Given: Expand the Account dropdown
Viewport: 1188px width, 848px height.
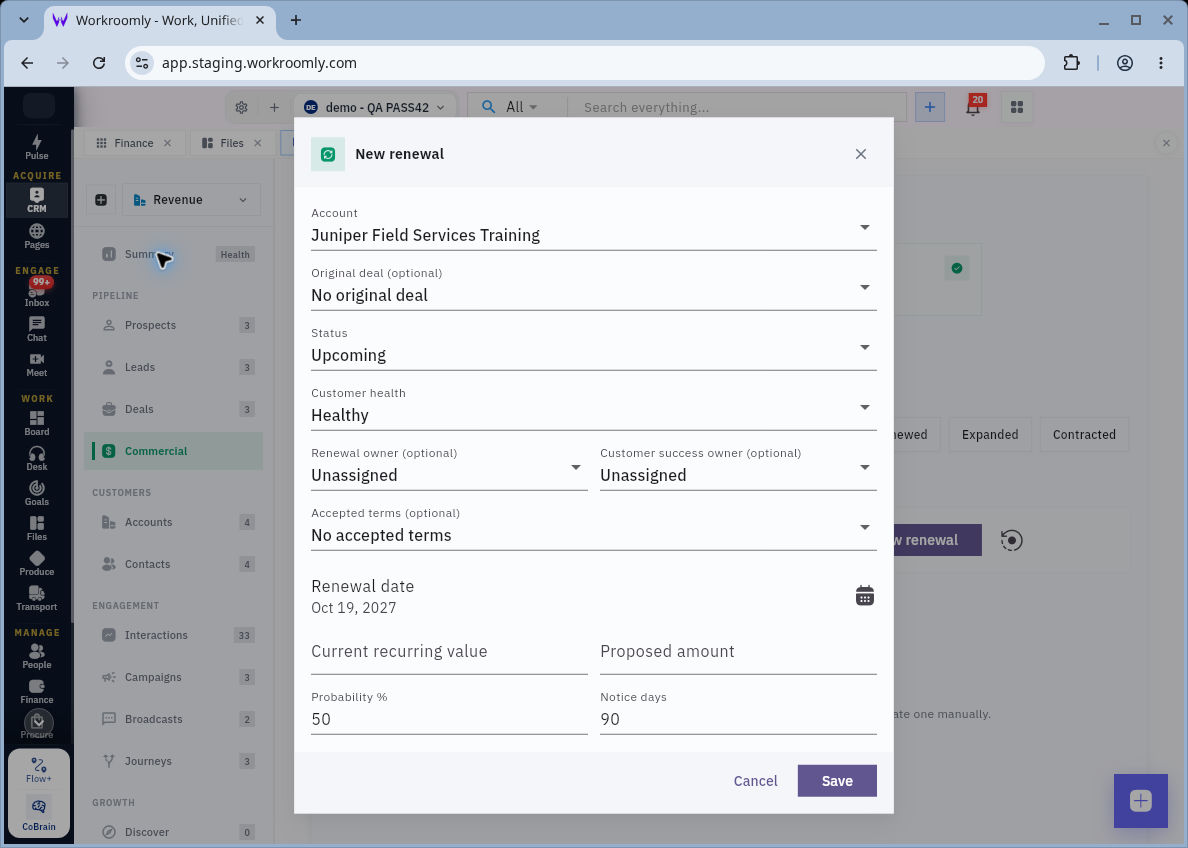Looking at the screenshot, I should 593,228.
